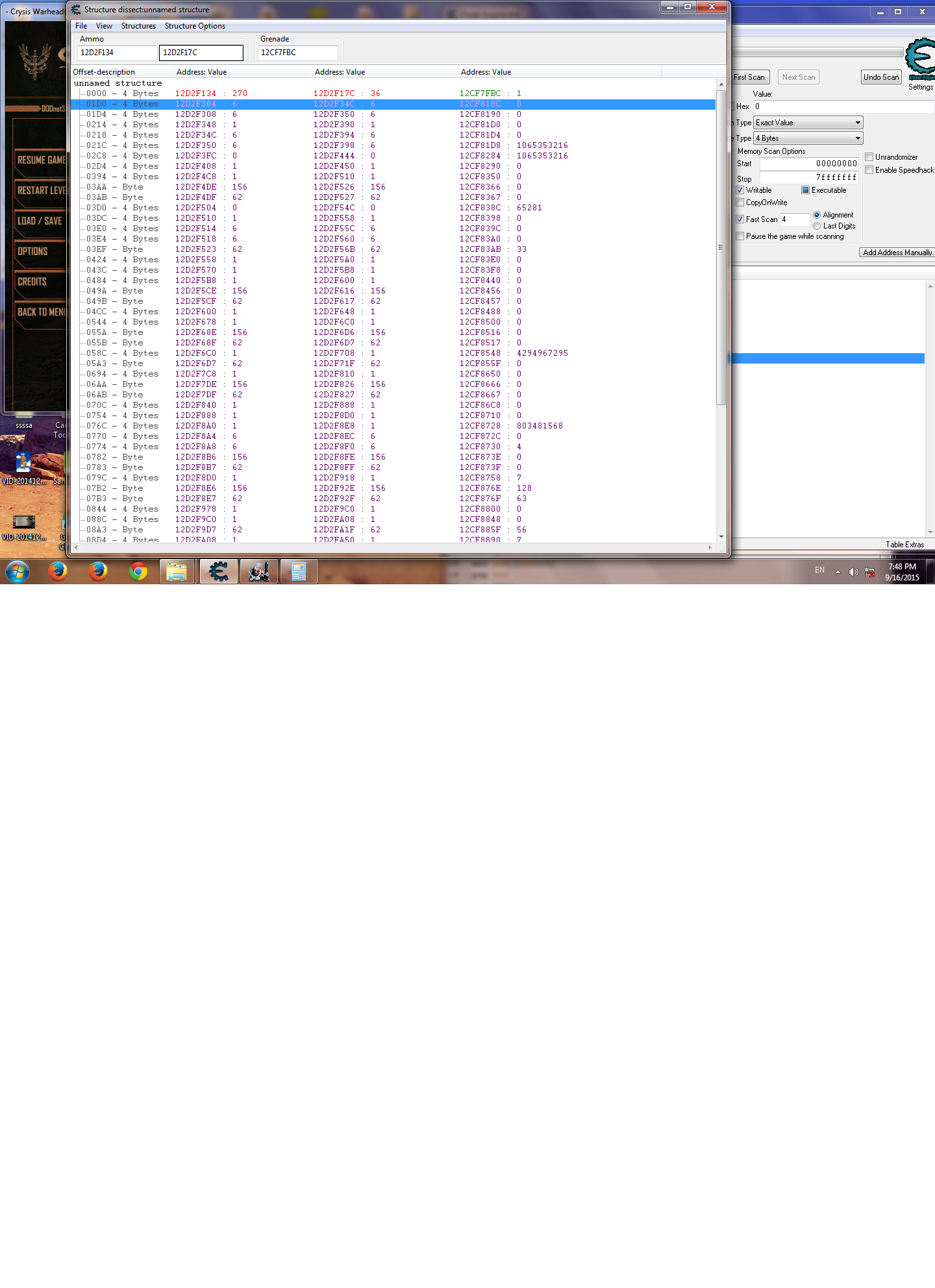This screenshot has width=935, height=1288.
Task: Click the network tray icon
Action: (869, 572)
